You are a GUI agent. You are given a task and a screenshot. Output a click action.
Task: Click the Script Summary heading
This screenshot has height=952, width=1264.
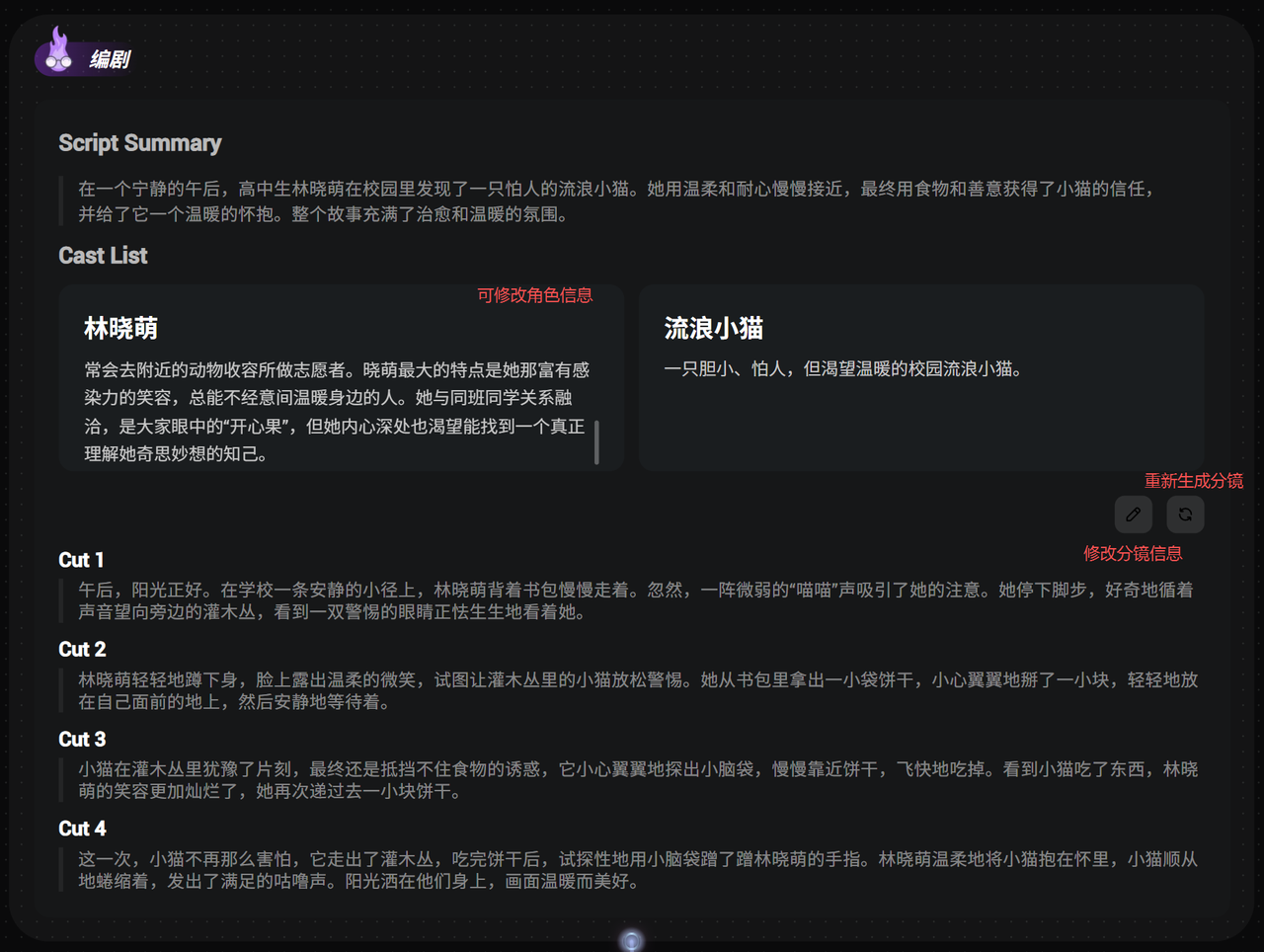pos(139,143)
